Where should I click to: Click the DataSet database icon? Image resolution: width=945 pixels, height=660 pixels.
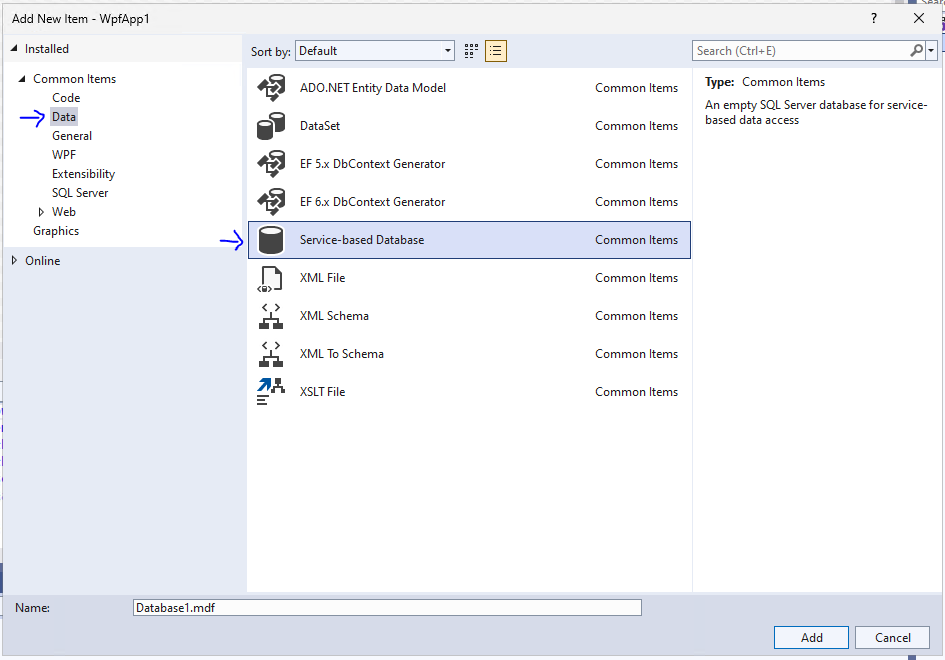click(271, 126)
